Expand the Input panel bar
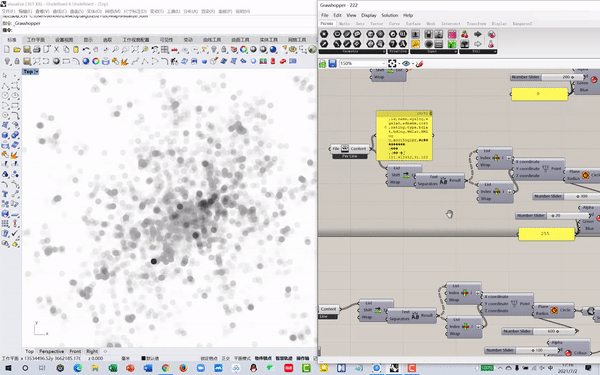600x375 pixels. pos(434,51)
